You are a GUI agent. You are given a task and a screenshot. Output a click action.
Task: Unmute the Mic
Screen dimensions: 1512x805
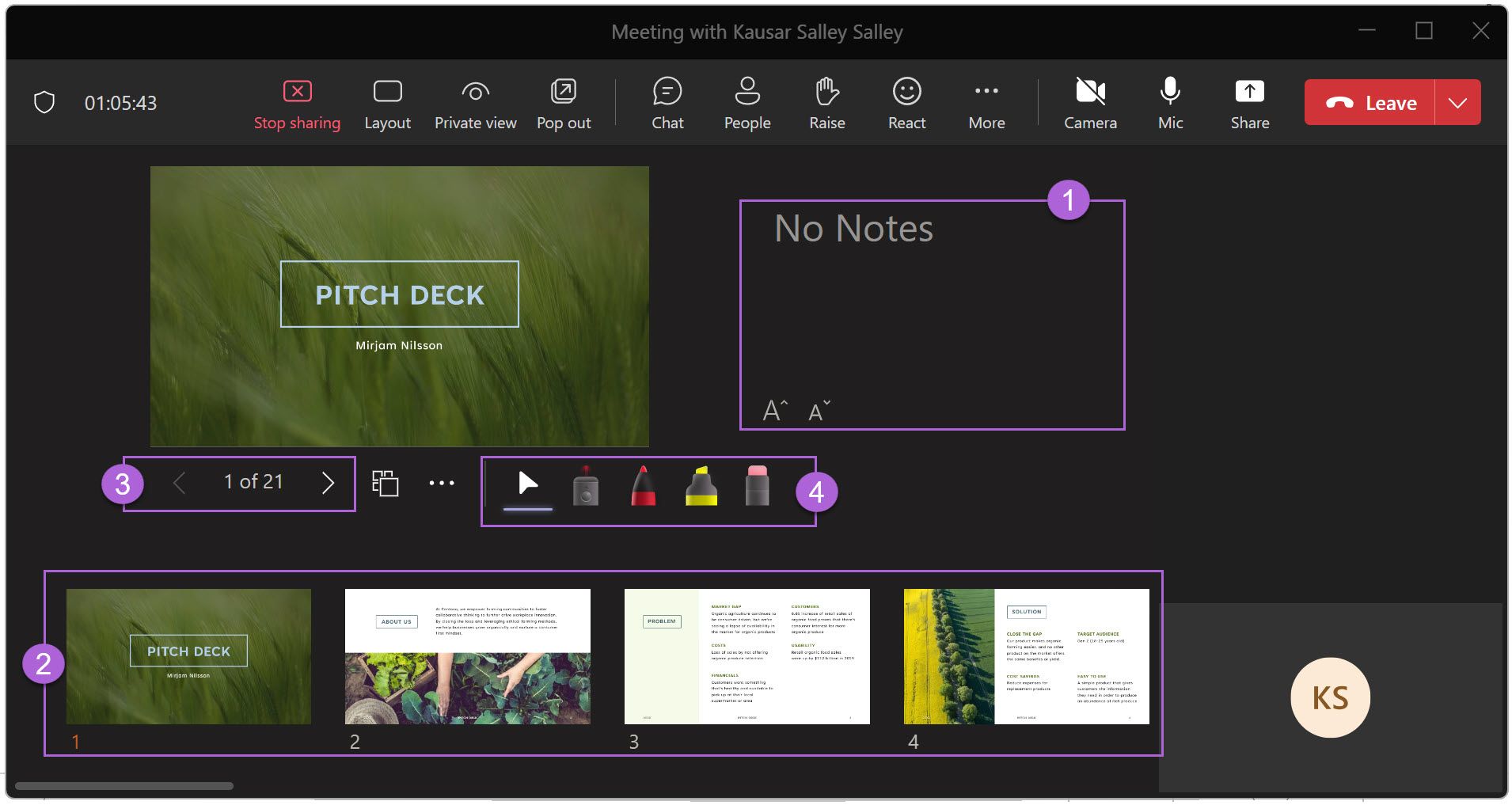click(1169, 101)
